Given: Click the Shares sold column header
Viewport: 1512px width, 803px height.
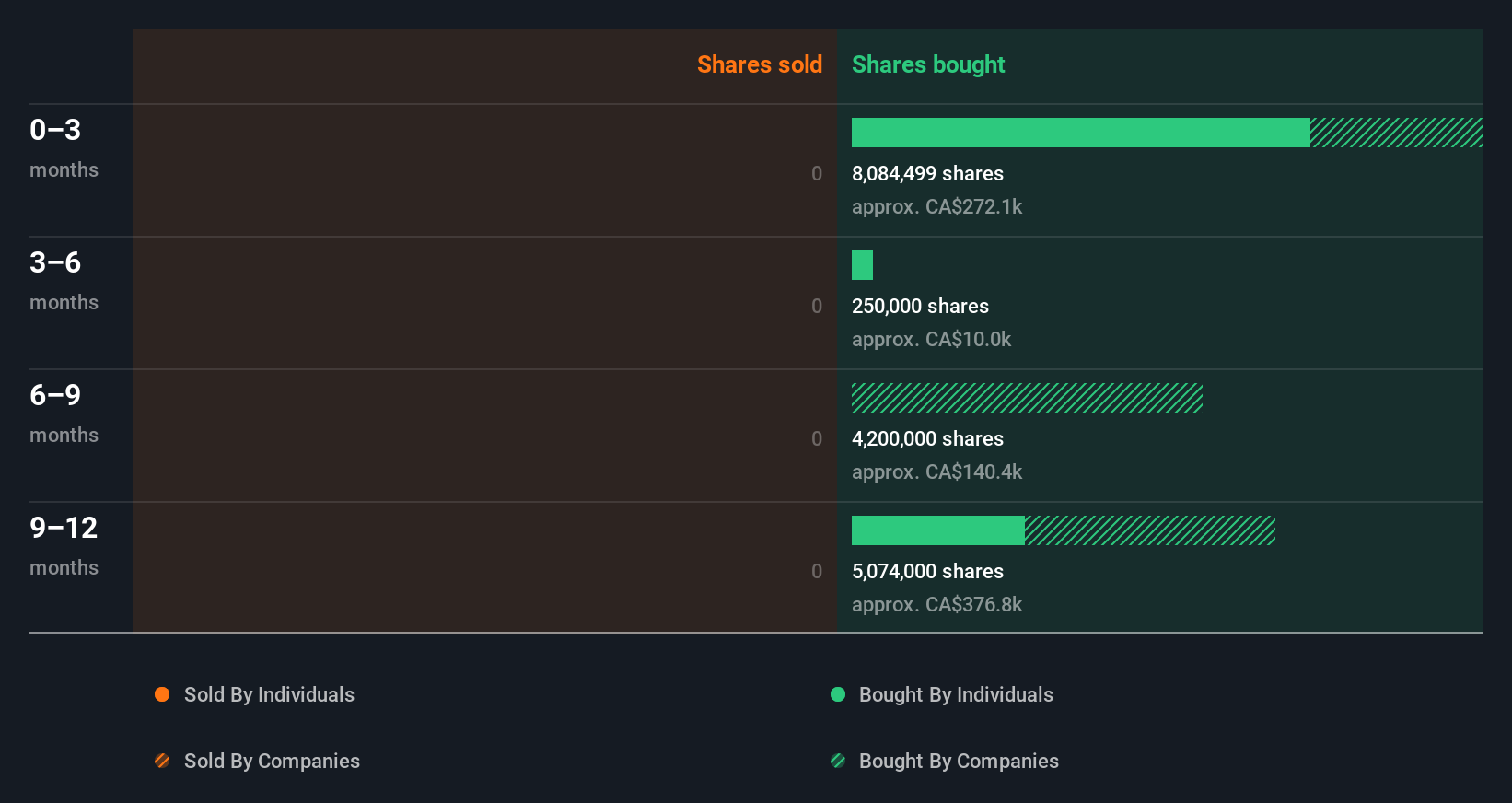Looking at the screenshot, I should tap(760, 64).
